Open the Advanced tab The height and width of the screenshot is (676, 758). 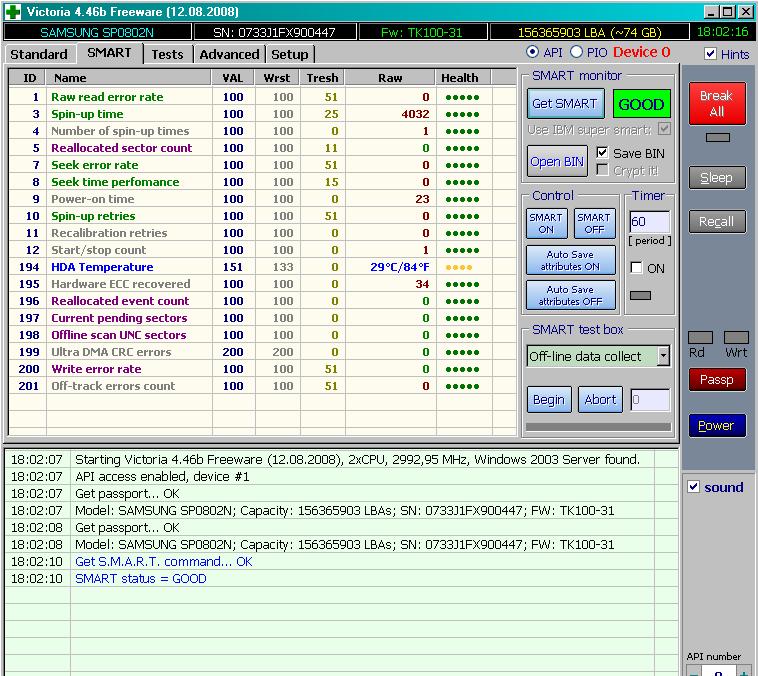pyautogui.click(x=229, y=54)
